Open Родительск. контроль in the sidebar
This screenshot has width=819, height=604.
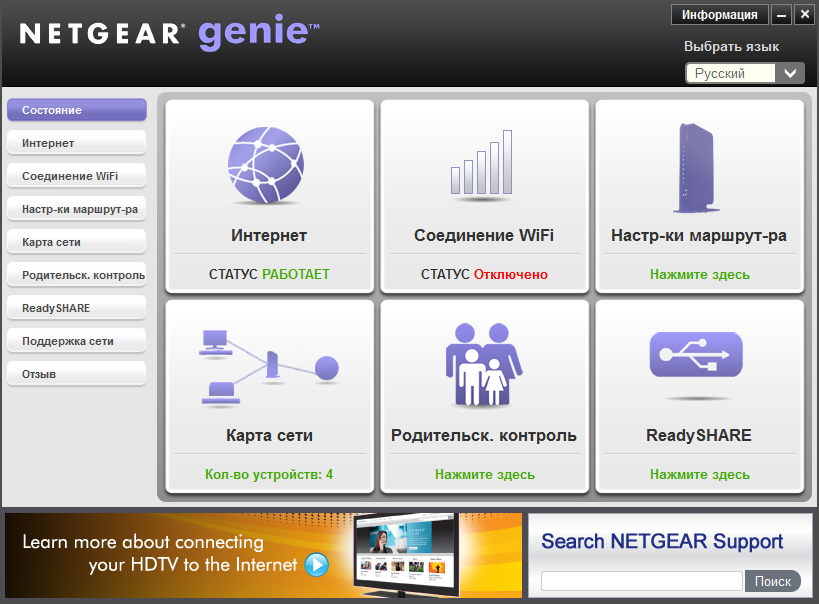(77, 275)
